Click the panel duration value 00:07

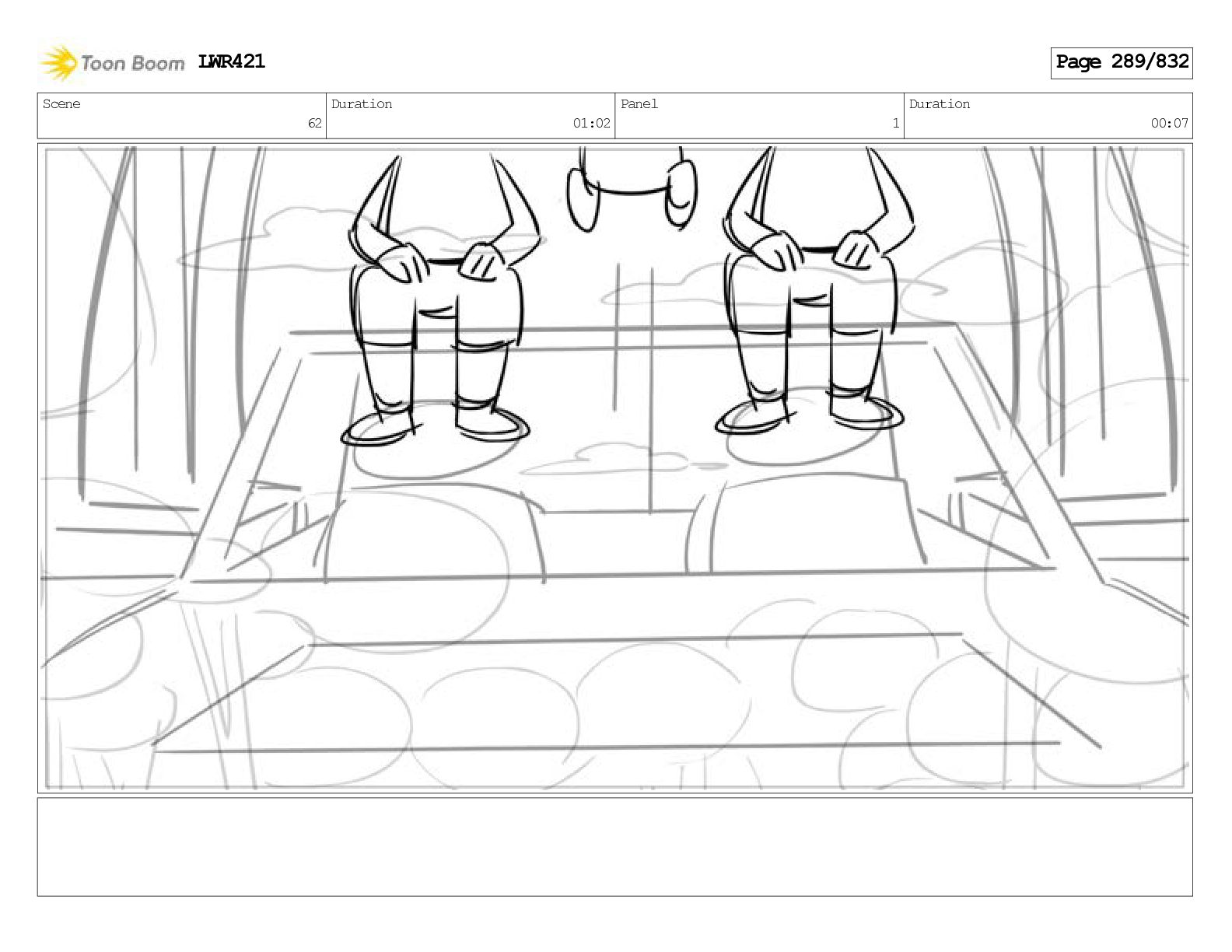pos(1170,123)
